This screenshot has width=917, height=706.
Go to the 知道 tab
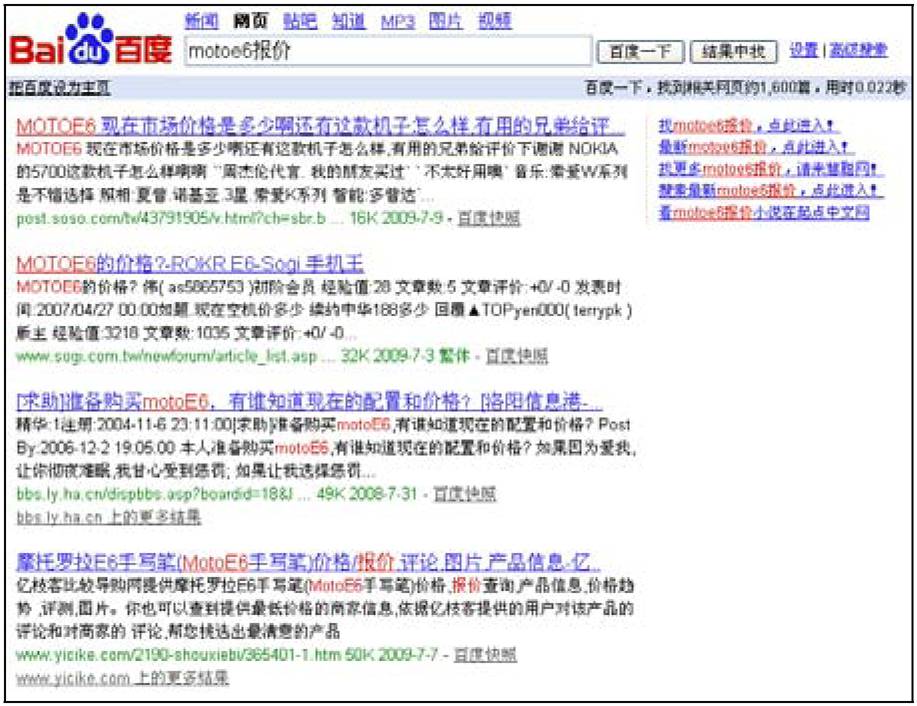coord(349,22)
